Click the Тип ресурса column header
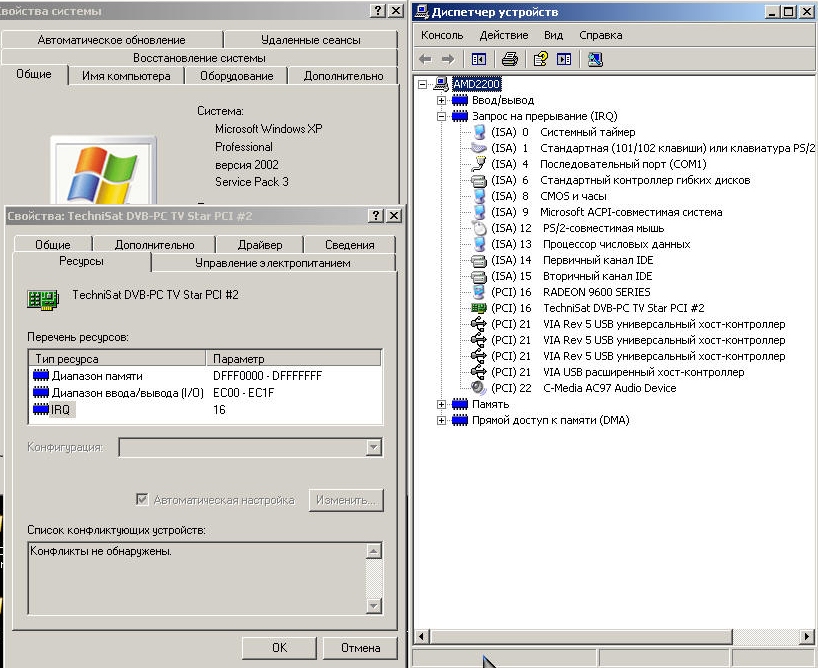The width and height of the screenshot is (818, 668). 117,359
